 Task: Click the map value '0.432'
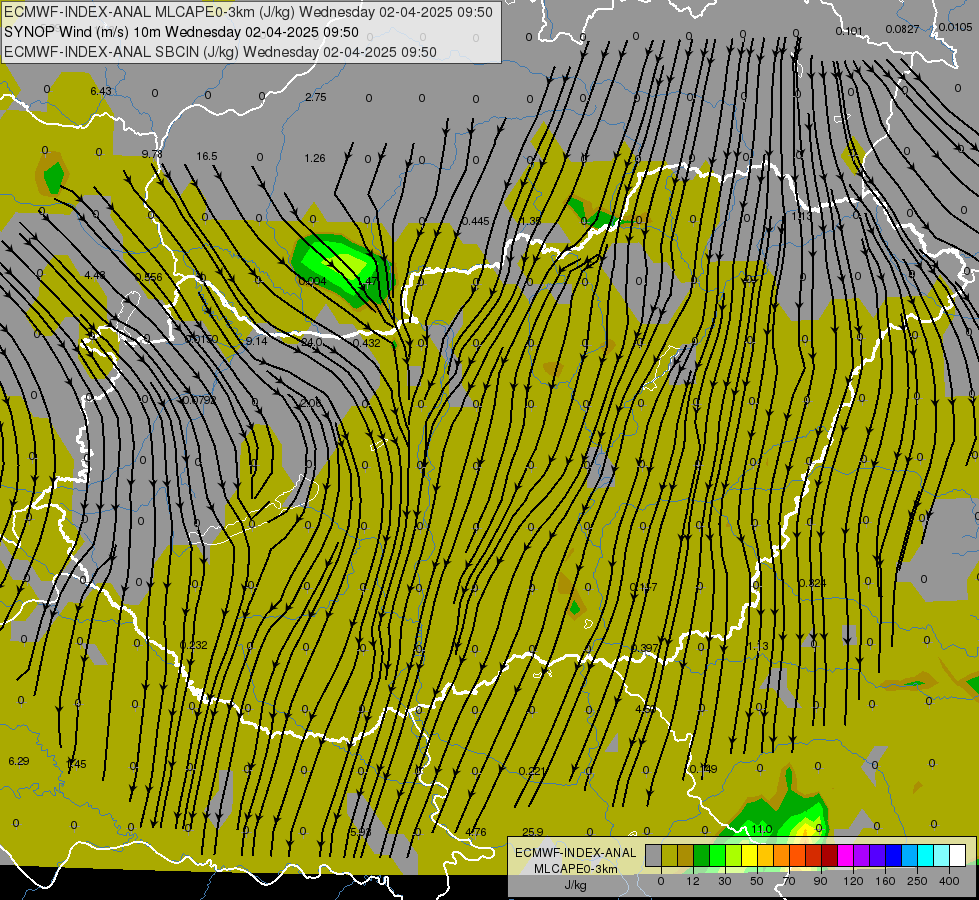coord(367,344)
